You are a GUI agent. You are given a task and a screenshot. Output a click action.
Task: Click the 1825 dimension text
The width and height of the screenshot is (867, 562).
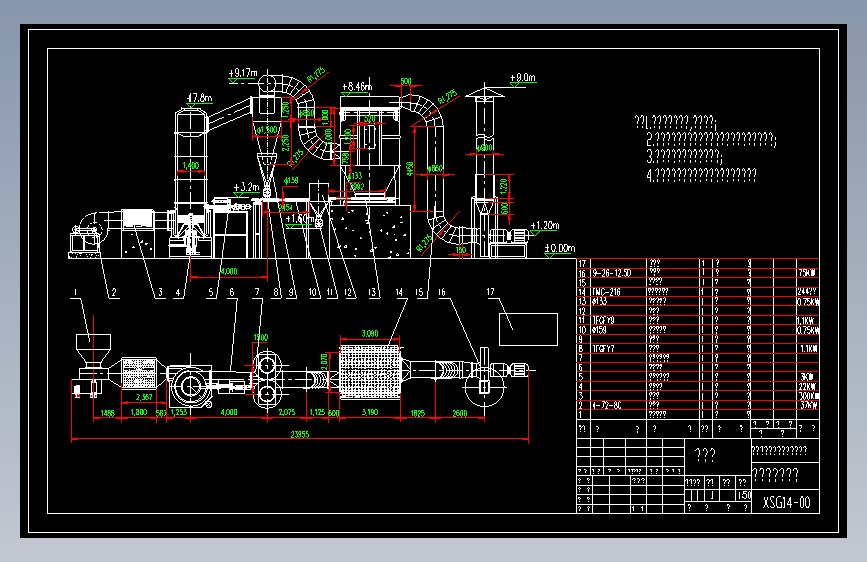click(417, 413)
